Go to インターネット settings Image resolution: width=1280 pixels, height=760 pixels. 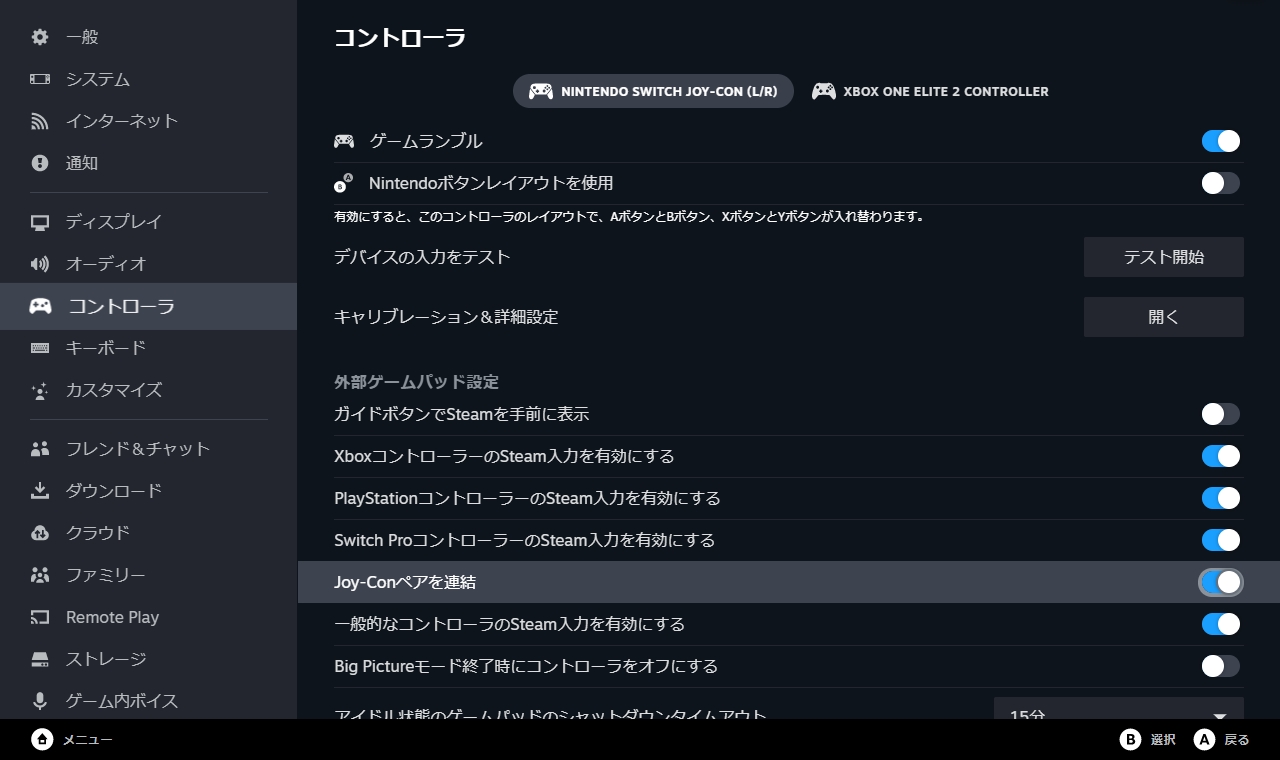click(148, 121)
